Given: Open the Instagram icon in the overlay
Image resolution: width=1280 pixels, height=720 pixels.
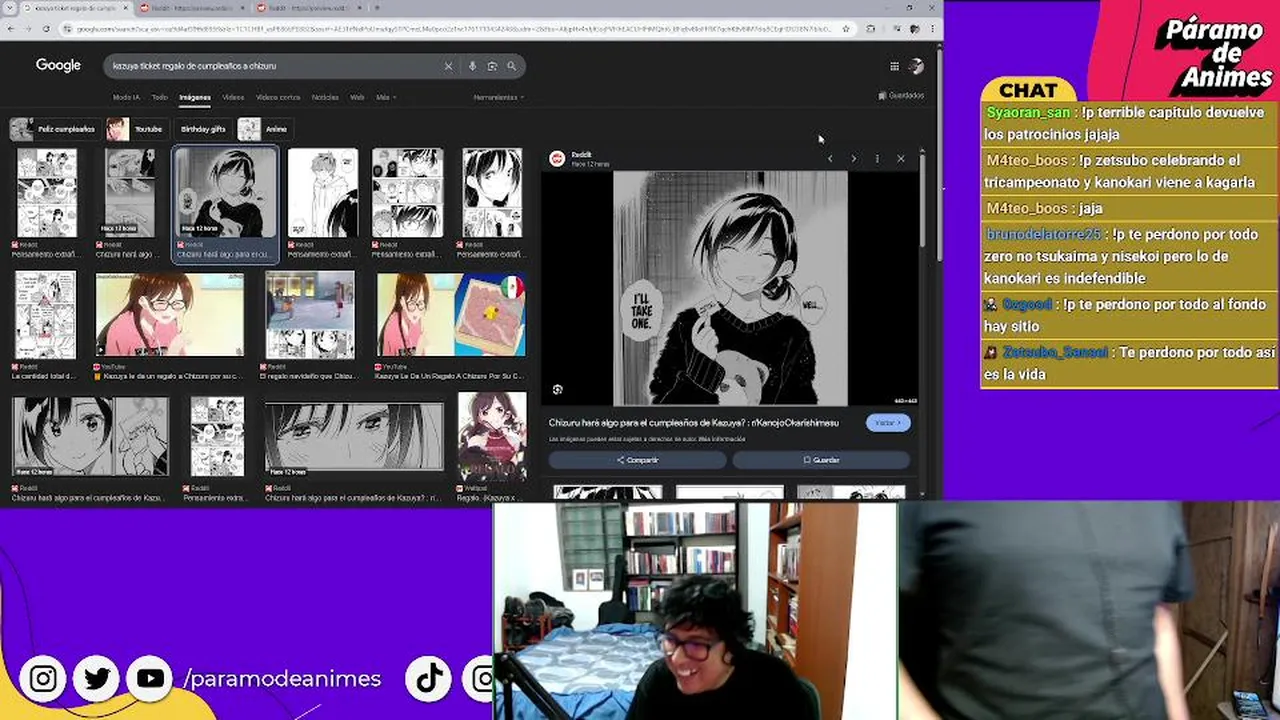Looking at the screenshot, I should [43, 679].
